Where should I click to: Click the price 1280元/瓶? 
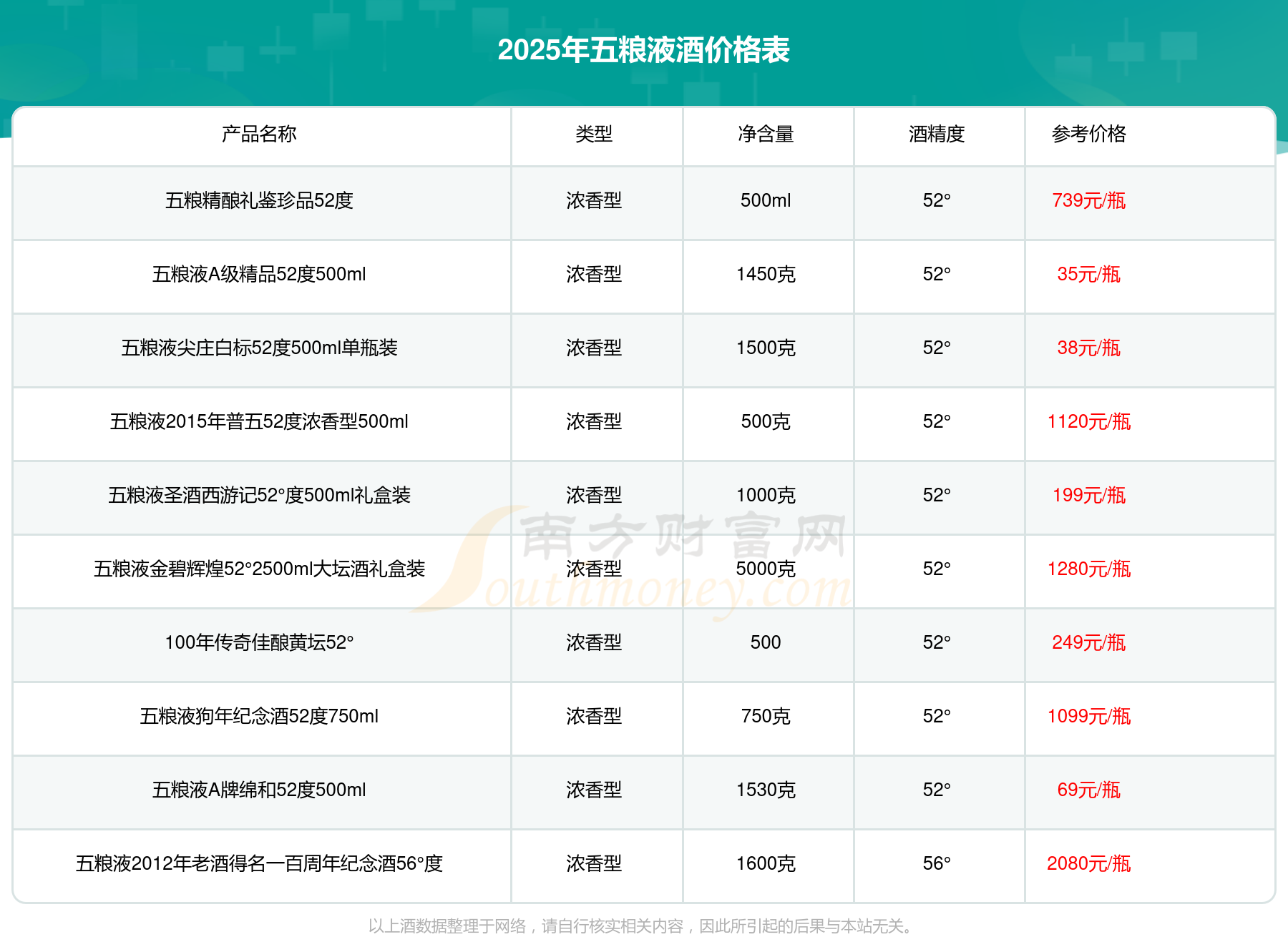[x=1089, y=569]
